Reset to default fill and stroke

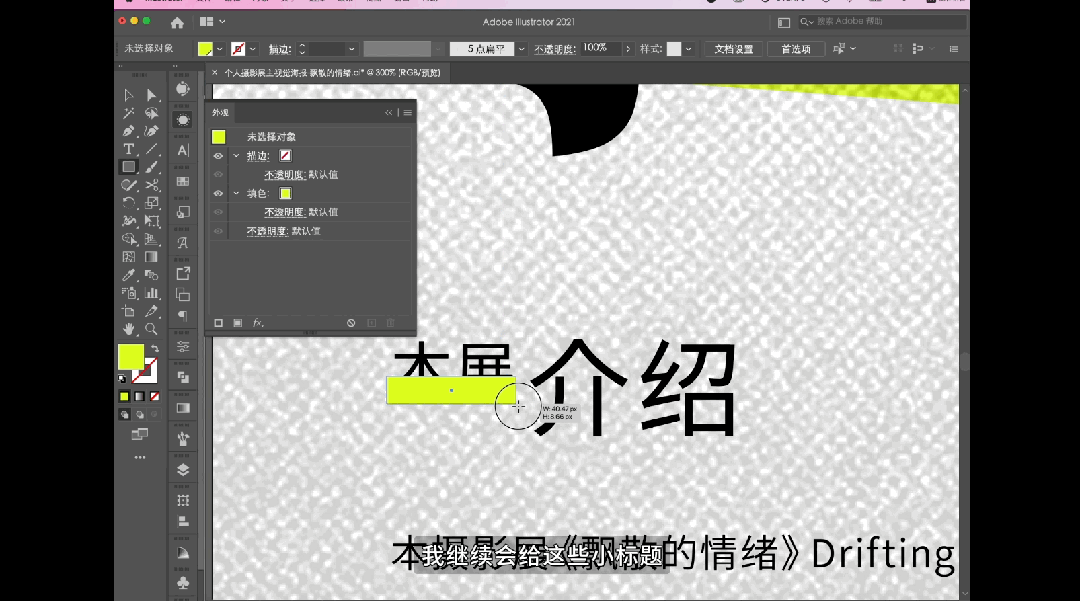click(122, 378)
